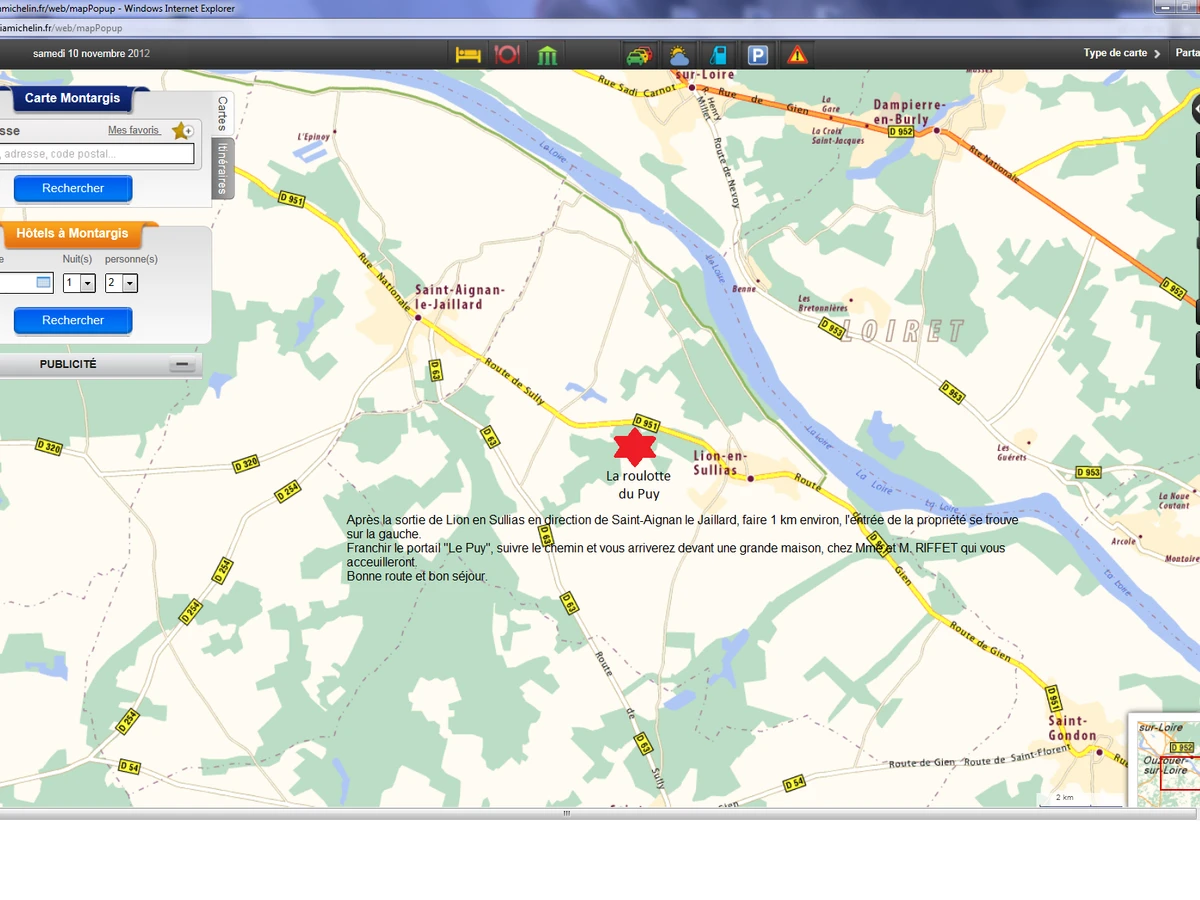1200x900 pixels.
Task: Expand the Type de carte menu
Action: (1122, 53)
